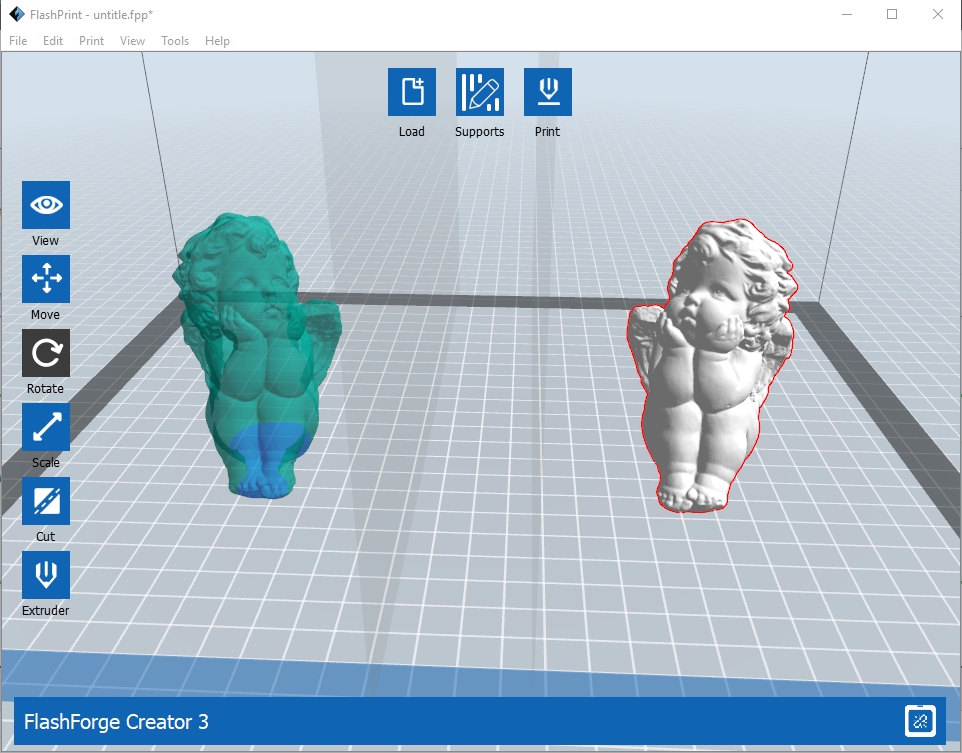Activate the Move tool
The height and width of the screenshot is (753, 962).
[x=46, y=279]
